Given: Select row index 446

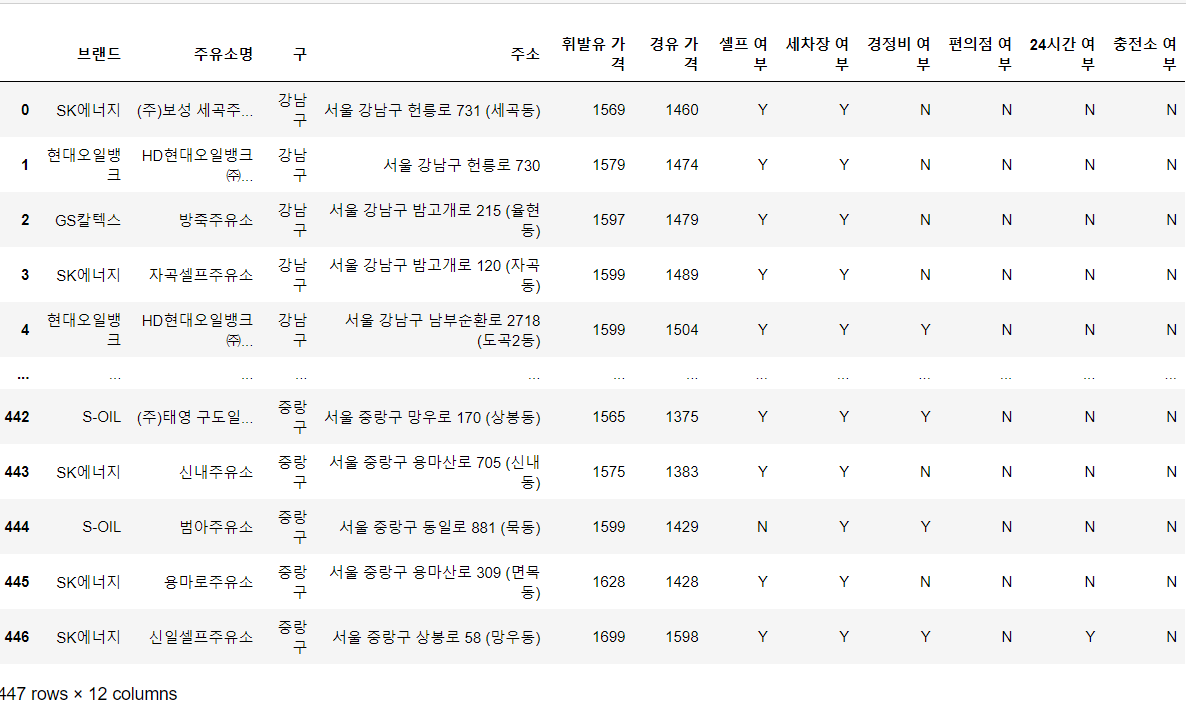Looking at the screenshot, I should coord(17,637).
